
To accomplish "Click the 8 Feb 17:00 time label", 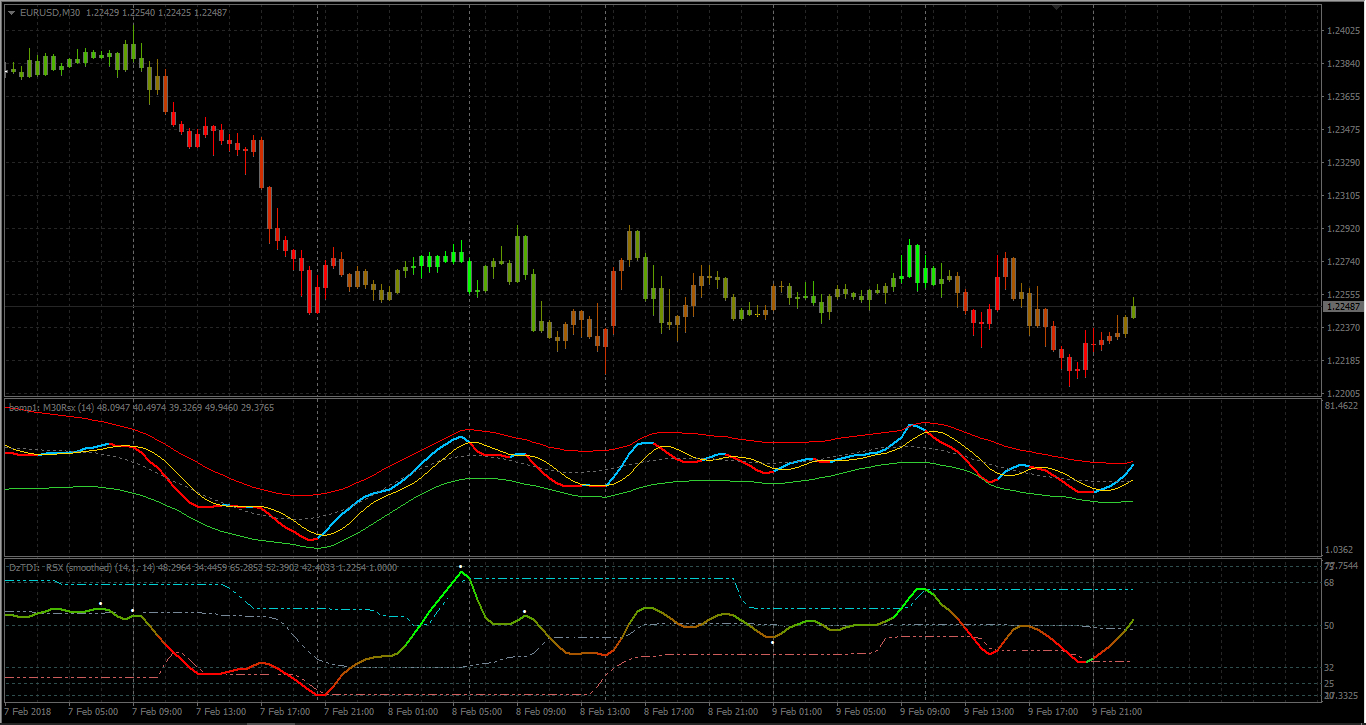I will [670, 712].
